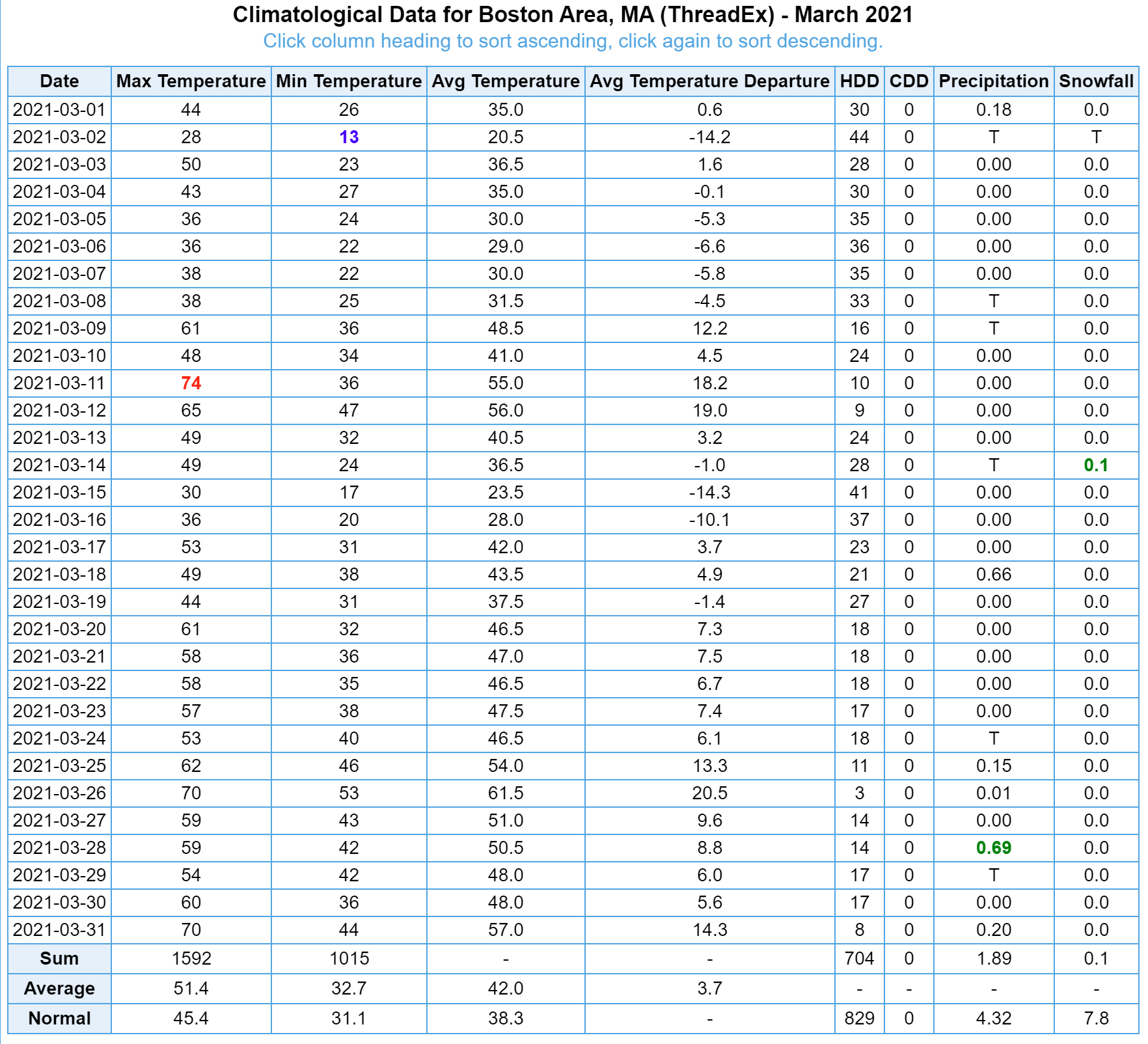The height and width of the screenshot is (1044, 1148).
Task: Select the min temperature 17 on 03-15
Action: pyautogui.click(x=349, y=493)
